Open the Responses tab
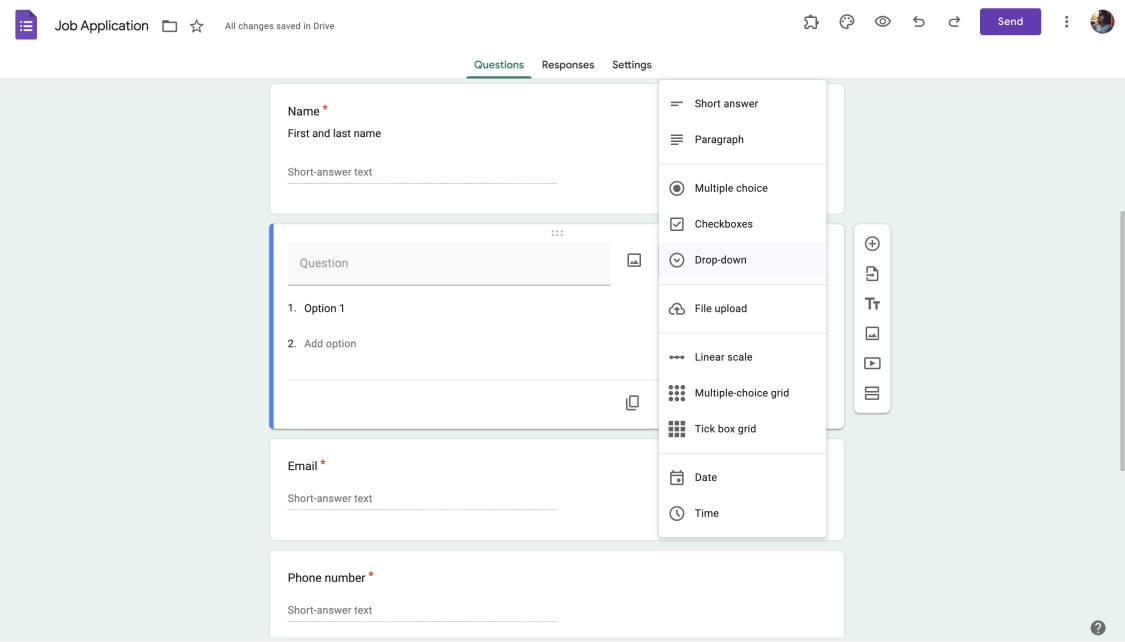Image resolution: width=1125 pixels, height=642 pixels. (568, 64)
